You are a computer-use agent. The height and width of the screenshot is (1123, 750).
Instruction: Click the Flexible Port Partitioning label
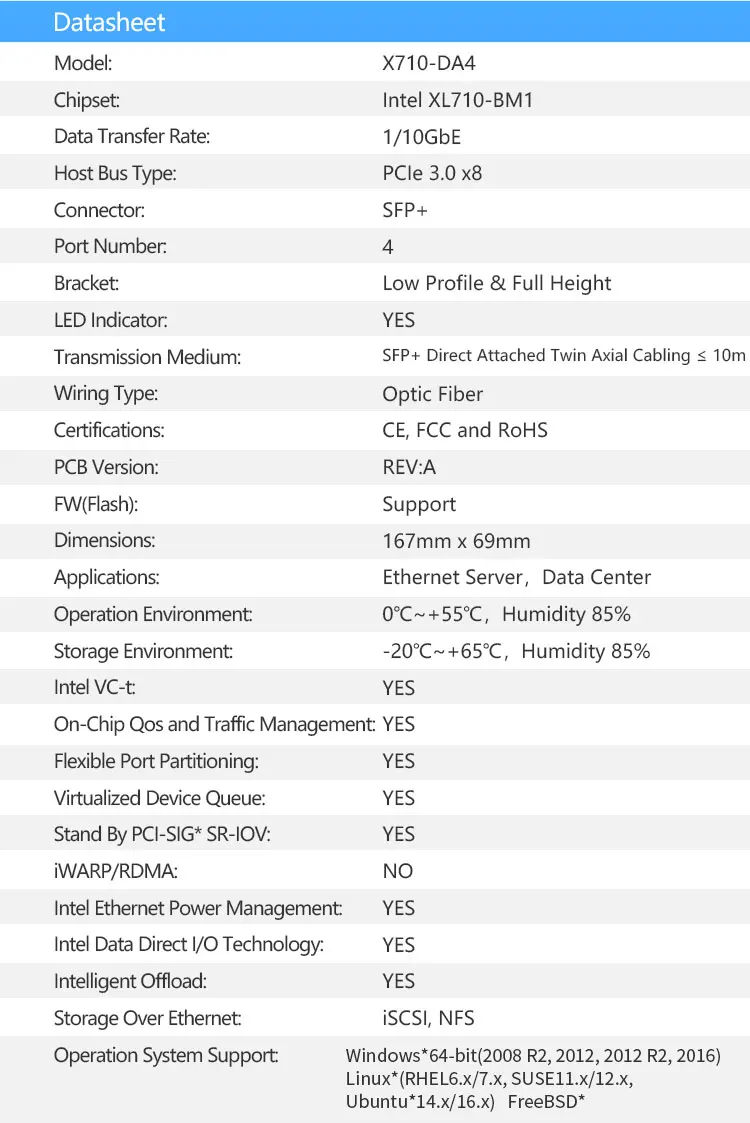tap(156, 761)
